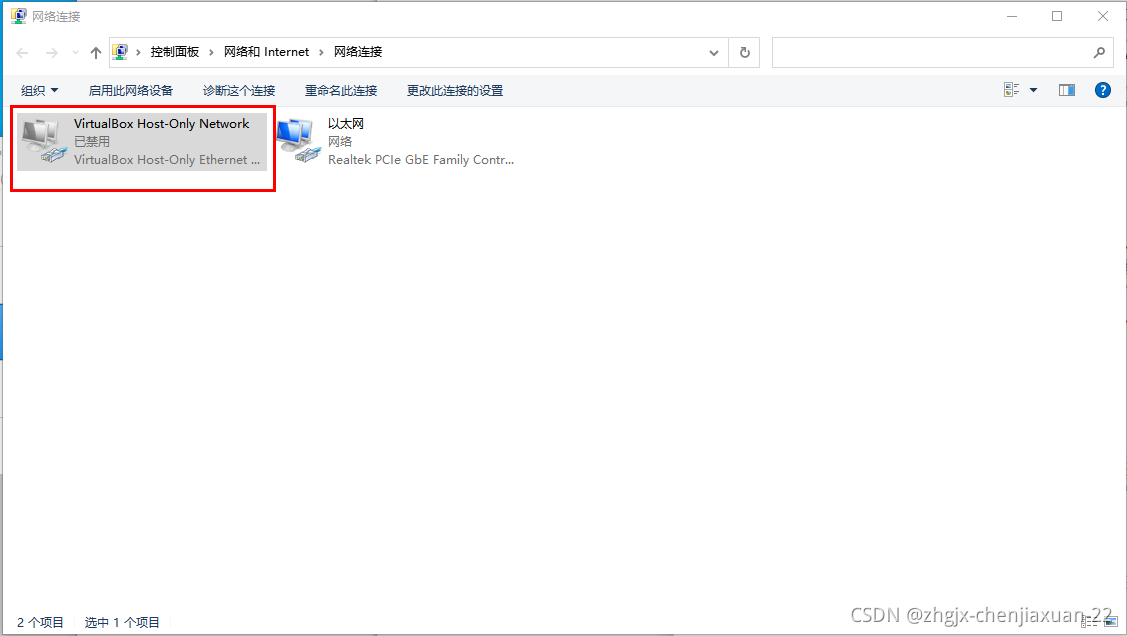This screenshot has width=1127, height=636.
Task: Open 控制面板 breadcrumb
Action: coord(175,52)
